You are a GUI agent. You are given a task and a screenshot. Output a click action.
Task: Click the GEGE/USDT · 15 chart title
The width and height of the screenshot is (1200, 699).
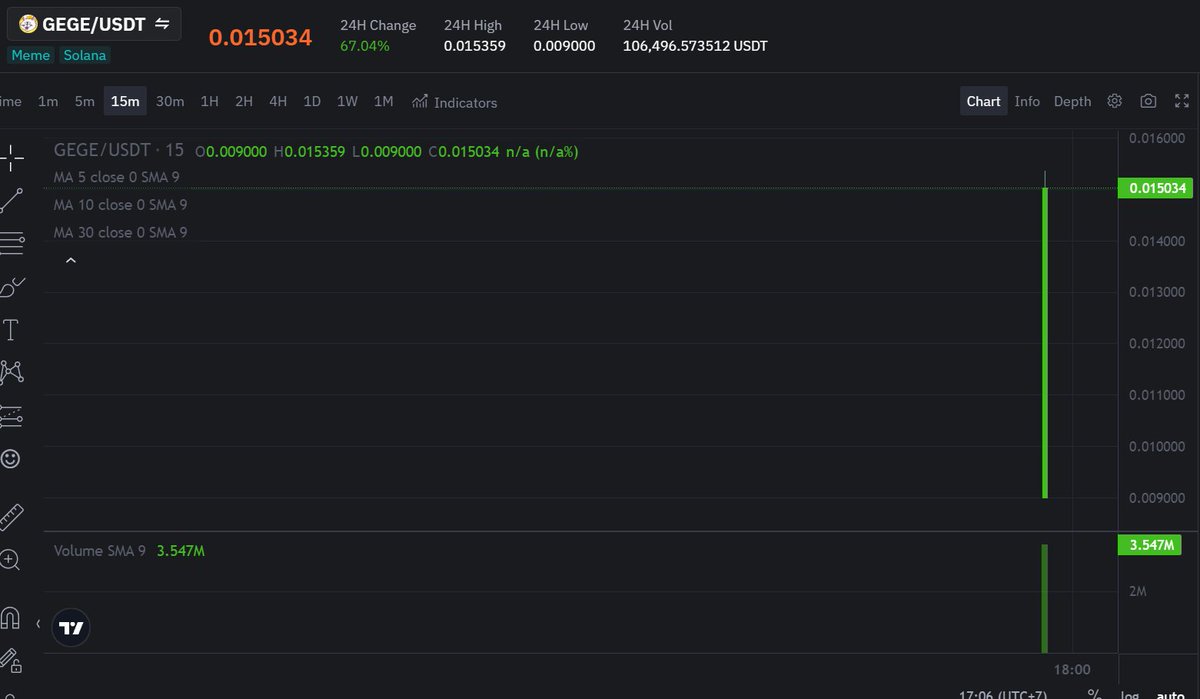pyautogui.click(x=119, y=150)
